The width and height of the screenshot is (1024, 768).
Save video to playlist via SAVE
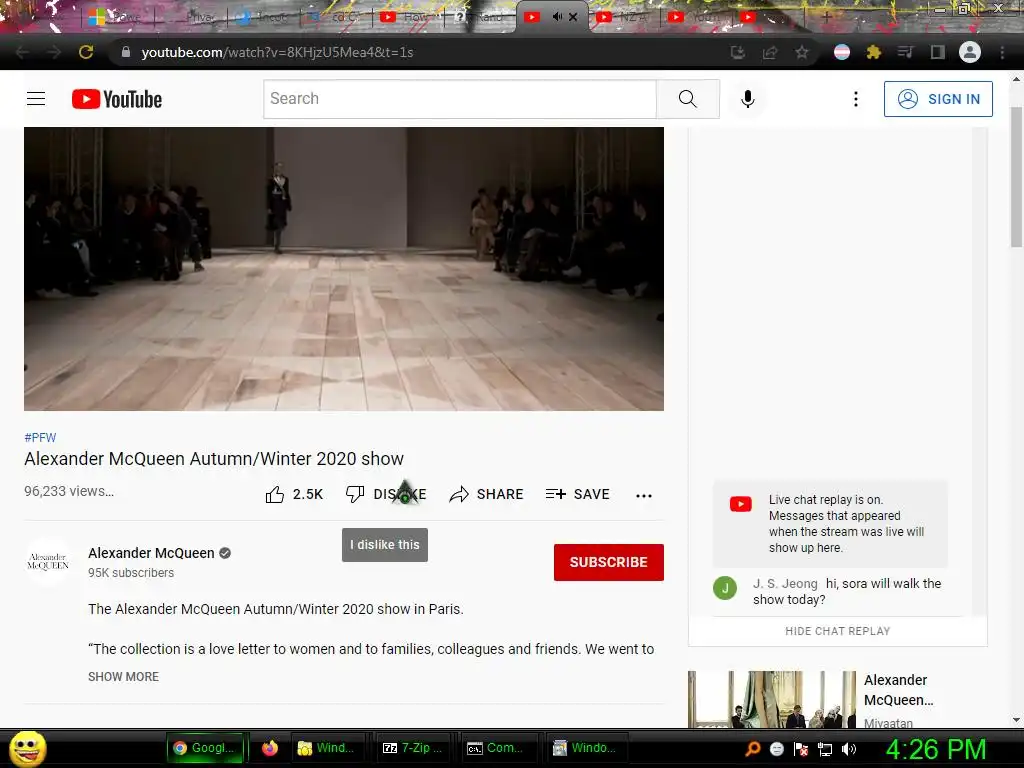577,494
